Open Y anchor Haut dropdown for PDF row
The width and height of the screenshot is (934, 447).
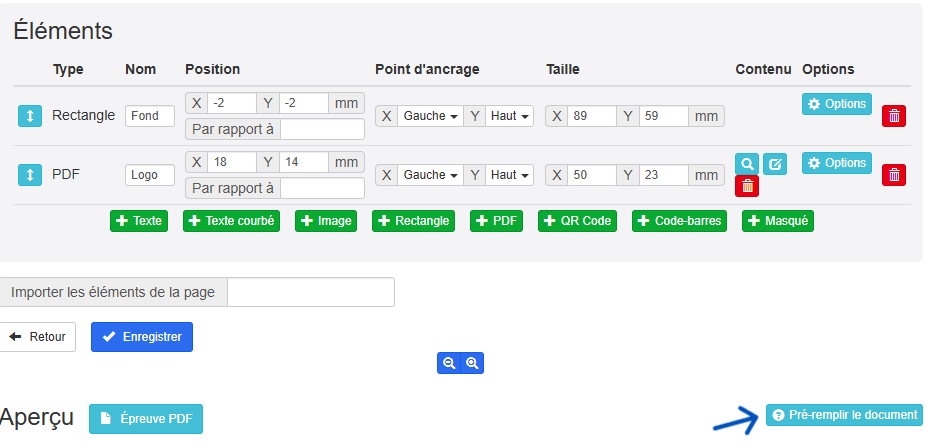(x=510, y=175)
